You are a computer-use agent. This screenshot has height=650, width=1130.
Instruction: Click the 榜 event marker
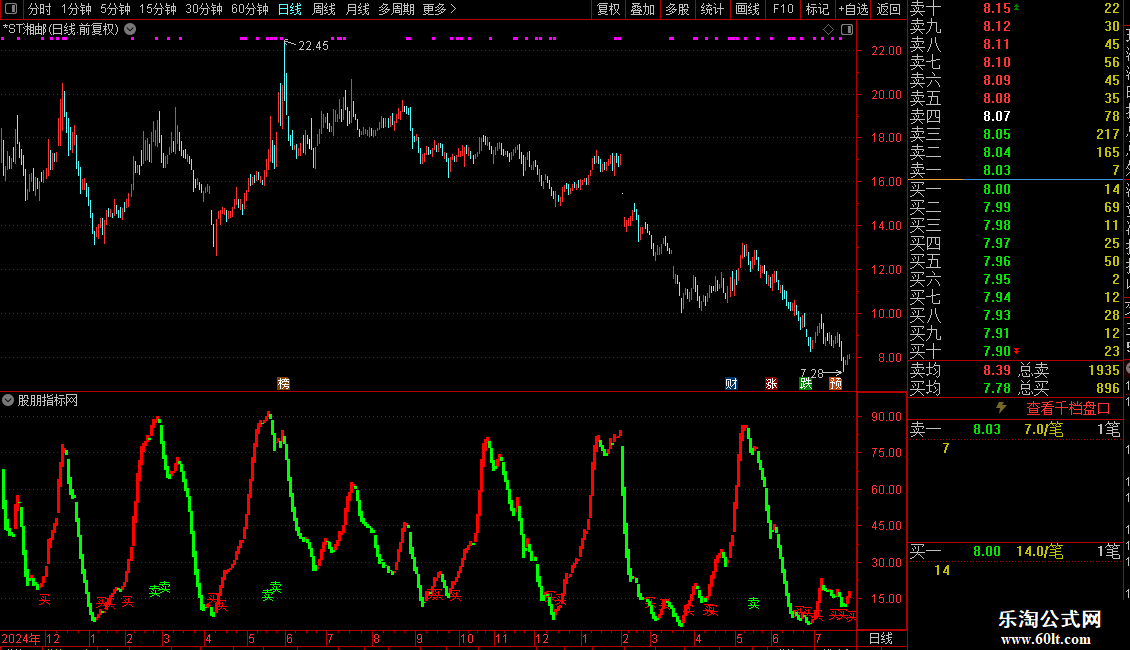point(284,383)
